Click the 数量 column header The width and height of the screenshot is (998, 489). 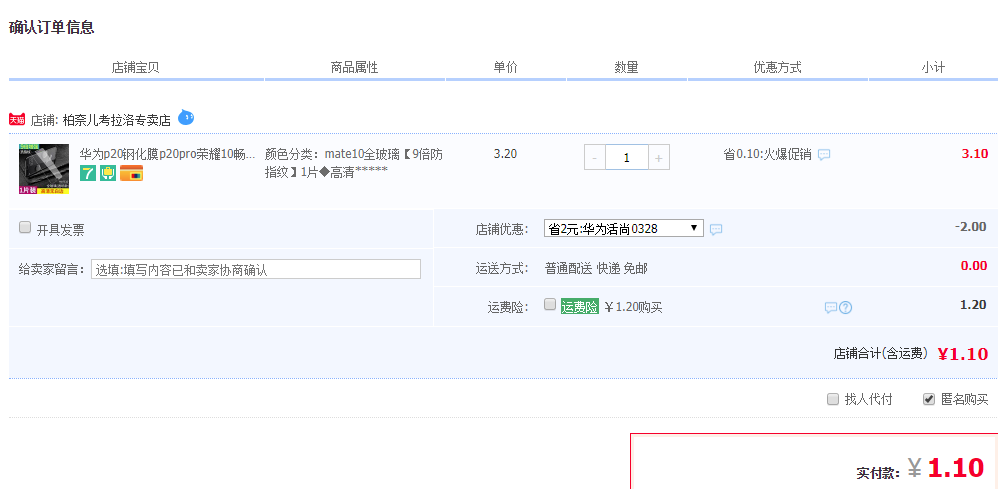coord(626,67)
